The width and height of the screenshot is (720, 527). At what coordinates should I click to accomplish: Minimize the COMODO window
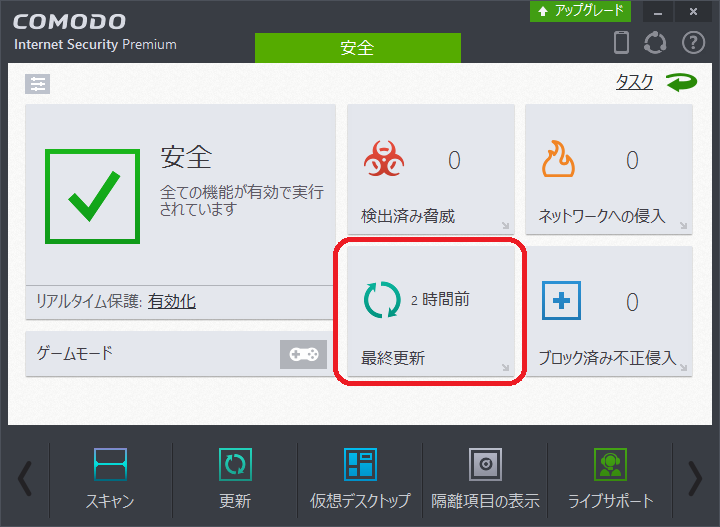(x=658, y=11)
